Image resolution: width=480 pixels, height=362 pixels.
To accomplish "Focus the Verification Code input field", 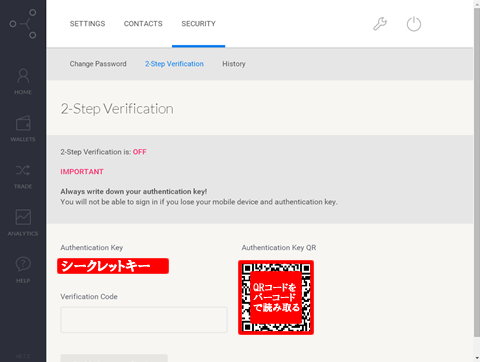I will coord(144,320).
